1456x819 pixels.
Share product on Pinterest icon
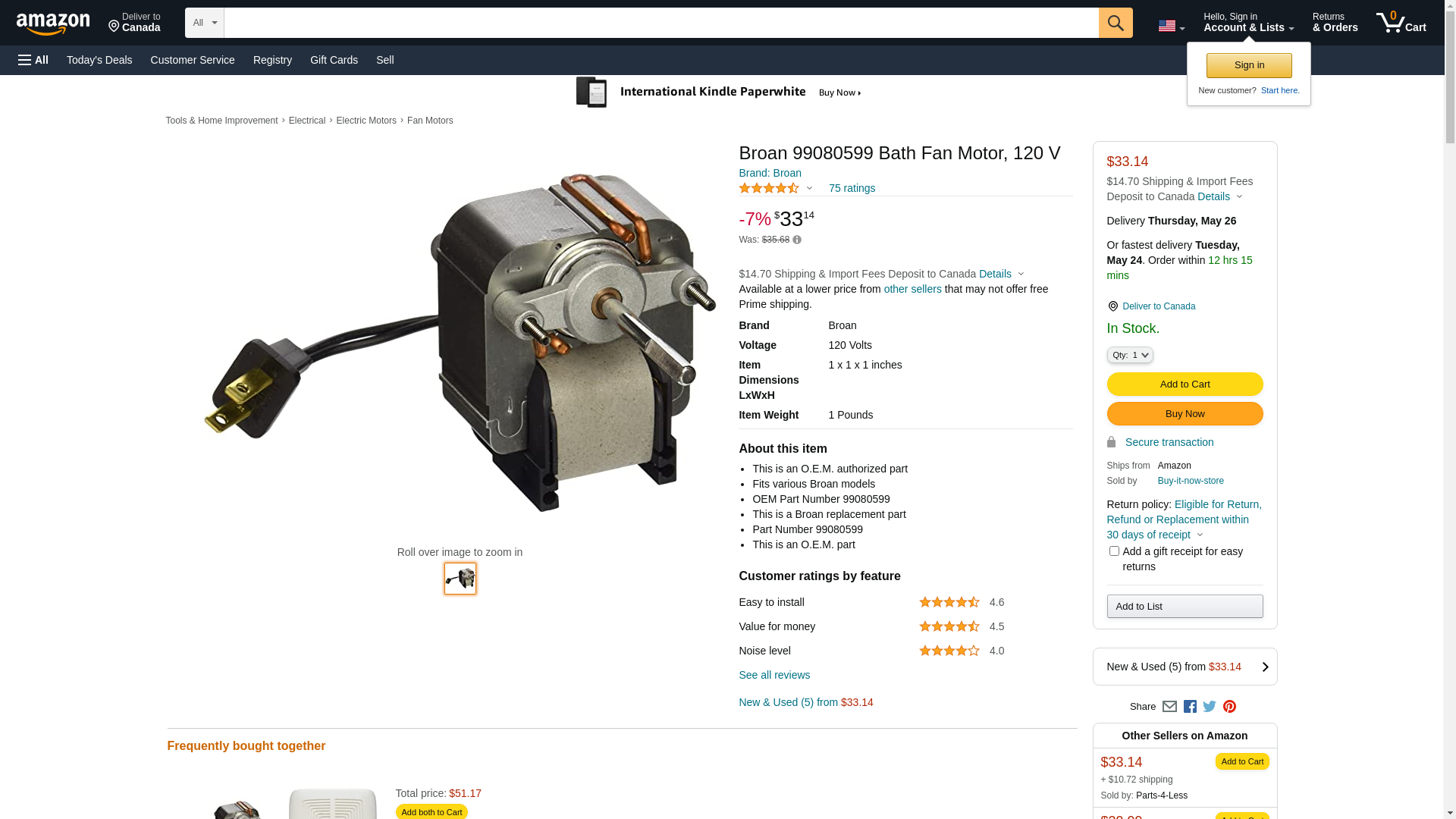1229,707
